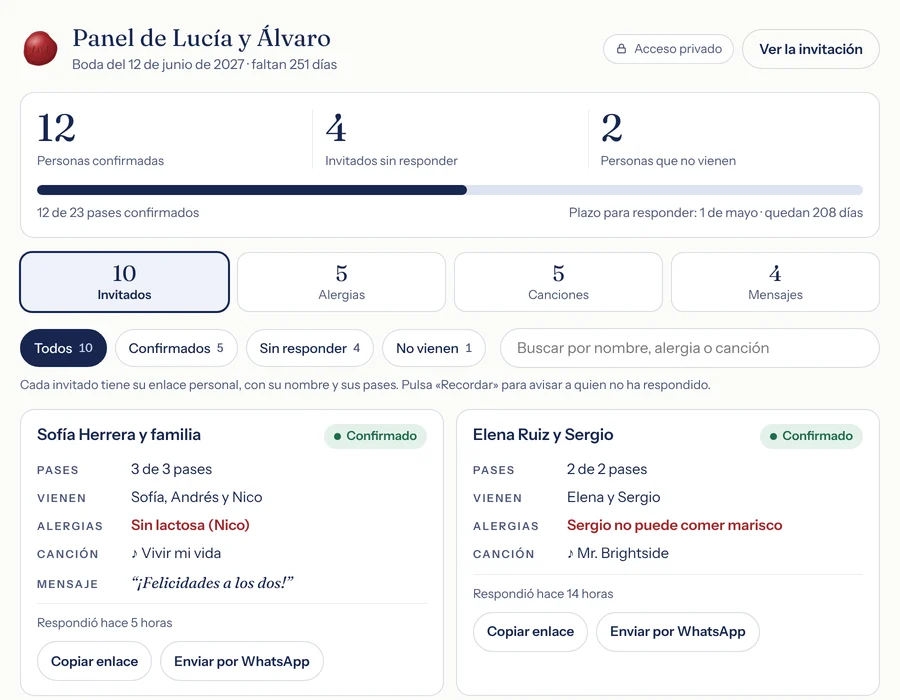The width and height of the screenshot is (900, 700).
Task: Click Respondió hace 5 horas
Action: pos(104,623)
